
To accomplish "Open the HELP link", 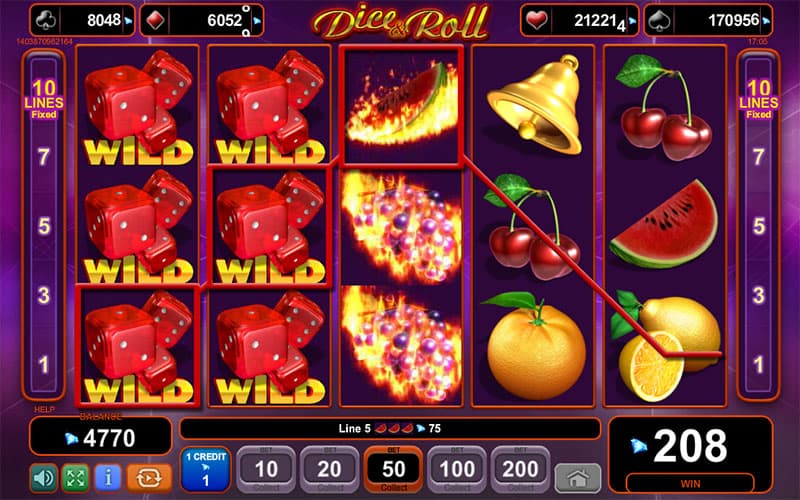I will pyautogui.click(x=44, y=409).
